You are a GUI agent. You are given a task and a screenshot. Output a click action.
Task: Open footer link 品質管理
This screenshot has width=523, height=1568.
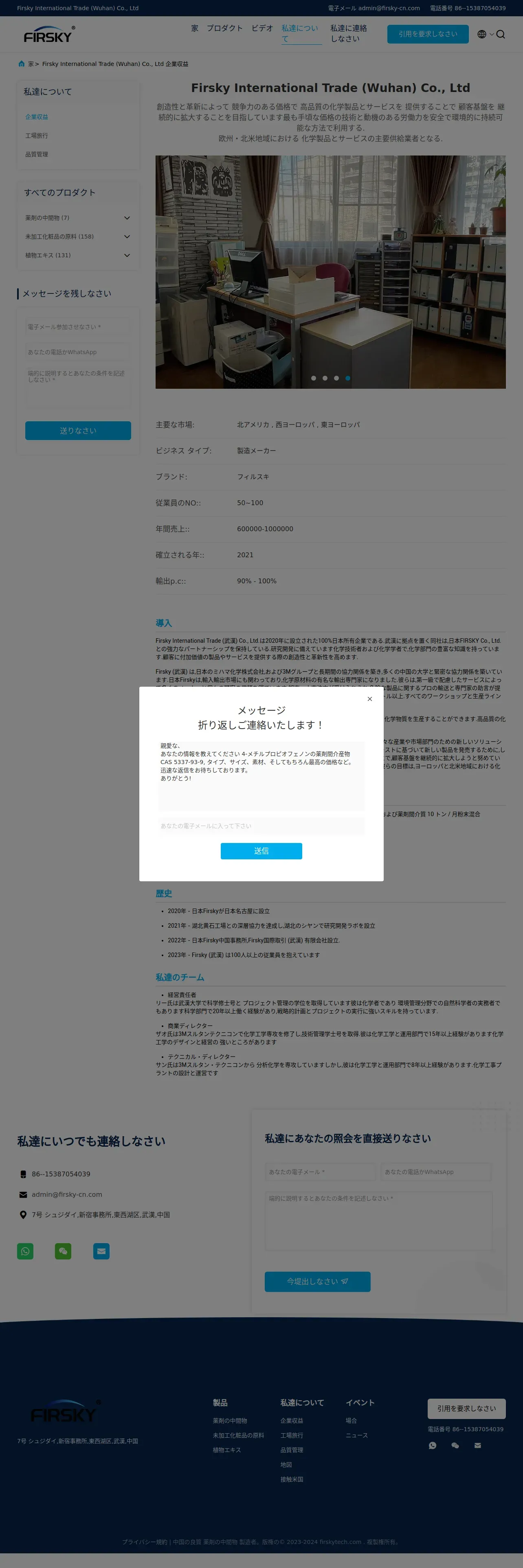tap(292, 1450)
